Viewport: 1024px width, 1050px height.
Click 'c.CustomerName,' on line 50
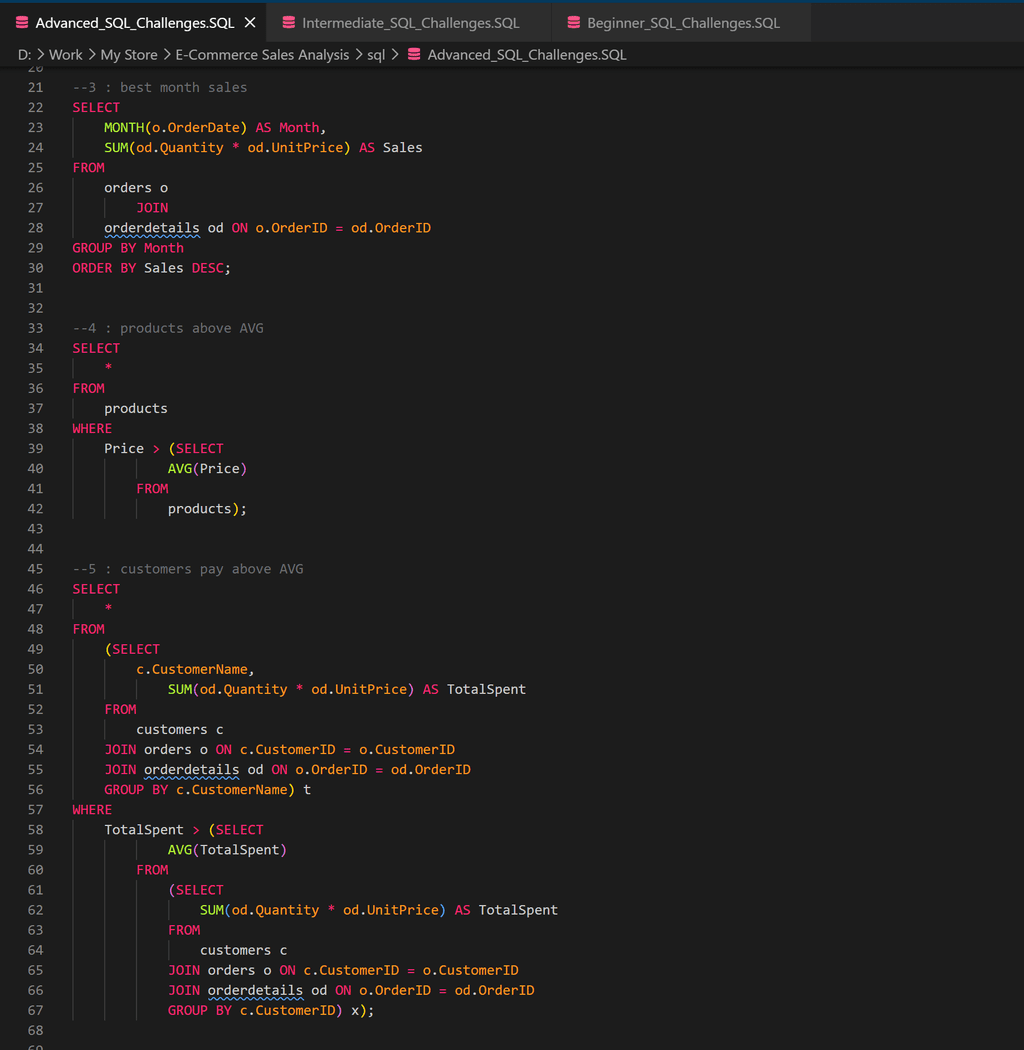(x=195, y=670)
